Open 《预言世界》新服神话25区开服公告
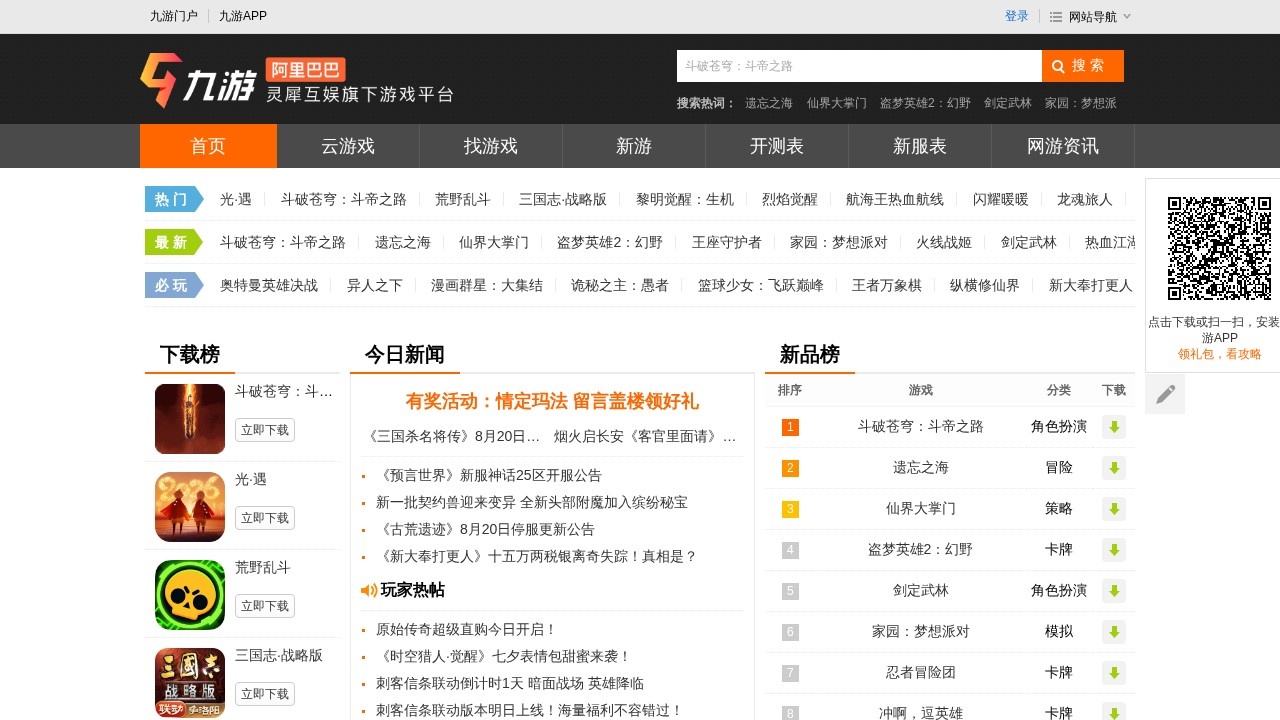1280x720 pixels. point(489,475)
